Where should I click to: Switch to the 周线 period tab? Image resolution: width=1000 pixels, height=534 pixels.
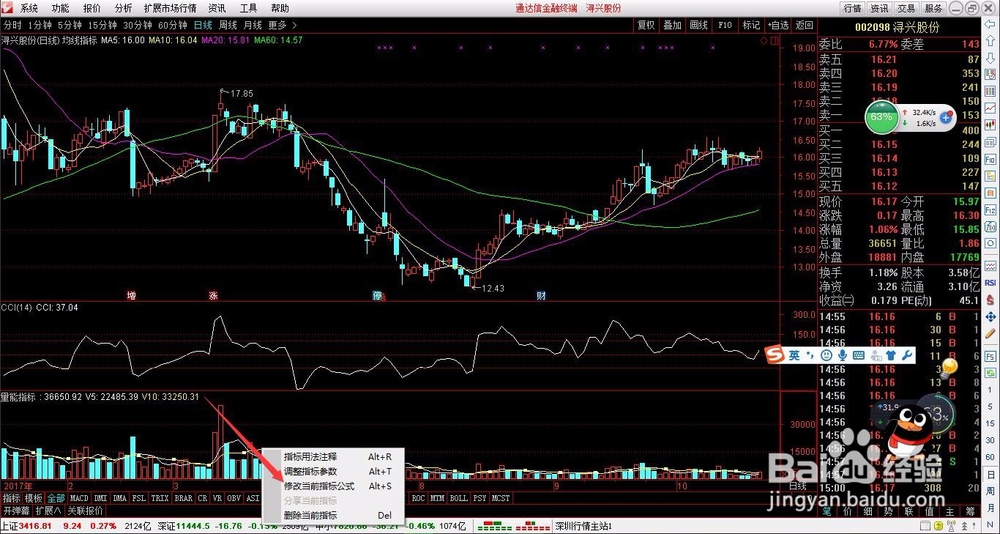[x=228, y=26]
